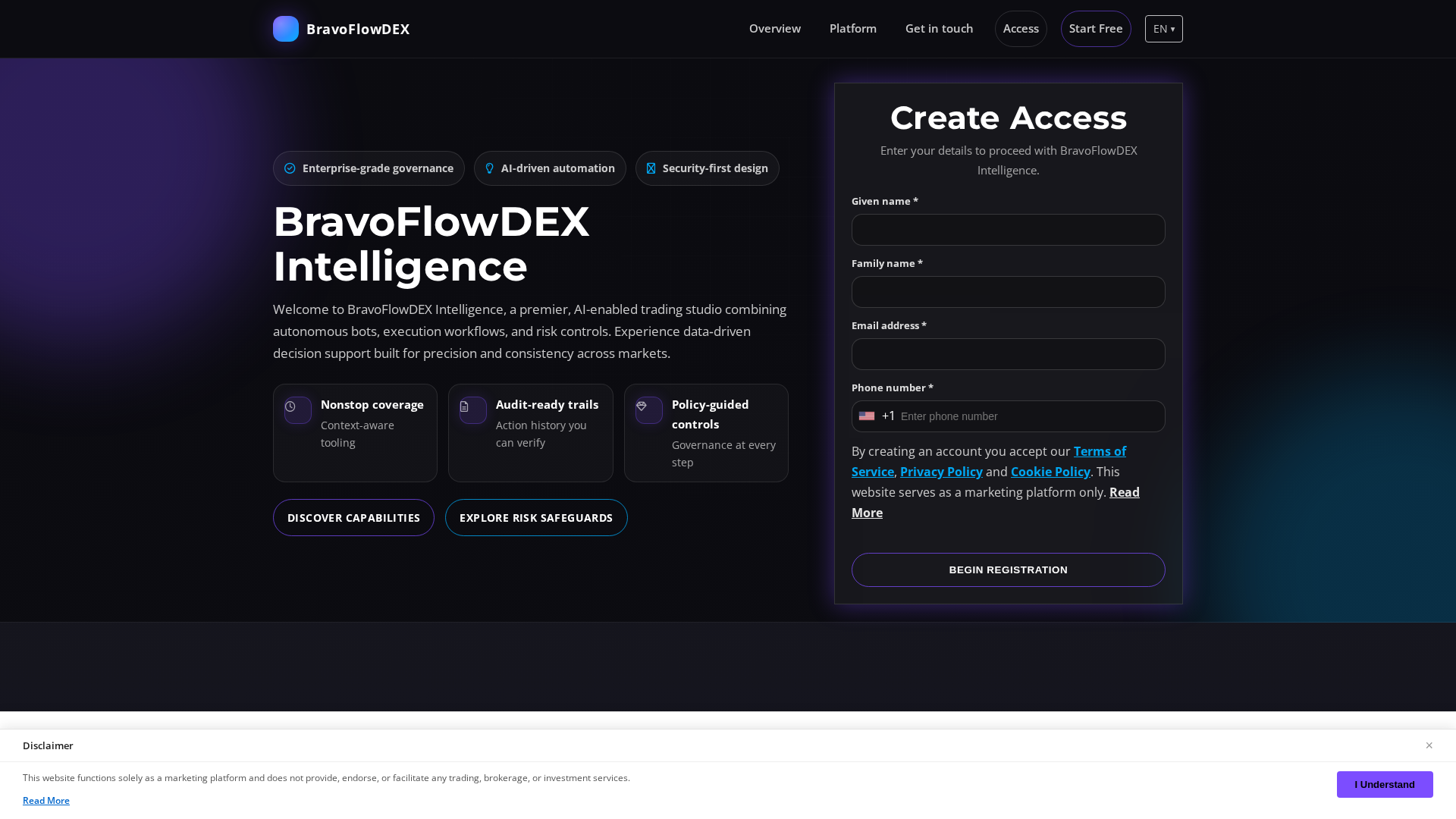Click the Discover Capabilities button
The height and width of the screenshot is (819, 1456).
[x=353, y=518]
